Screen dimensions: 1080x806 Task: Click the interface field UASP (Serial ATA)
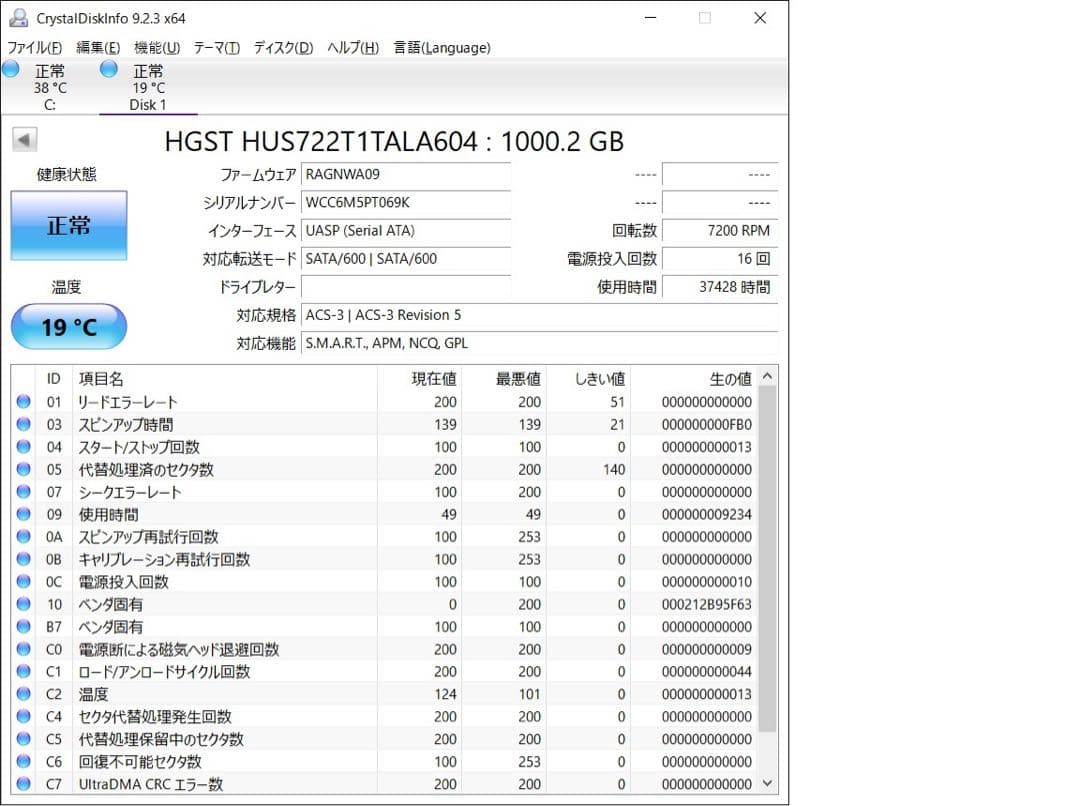(406, 231)
